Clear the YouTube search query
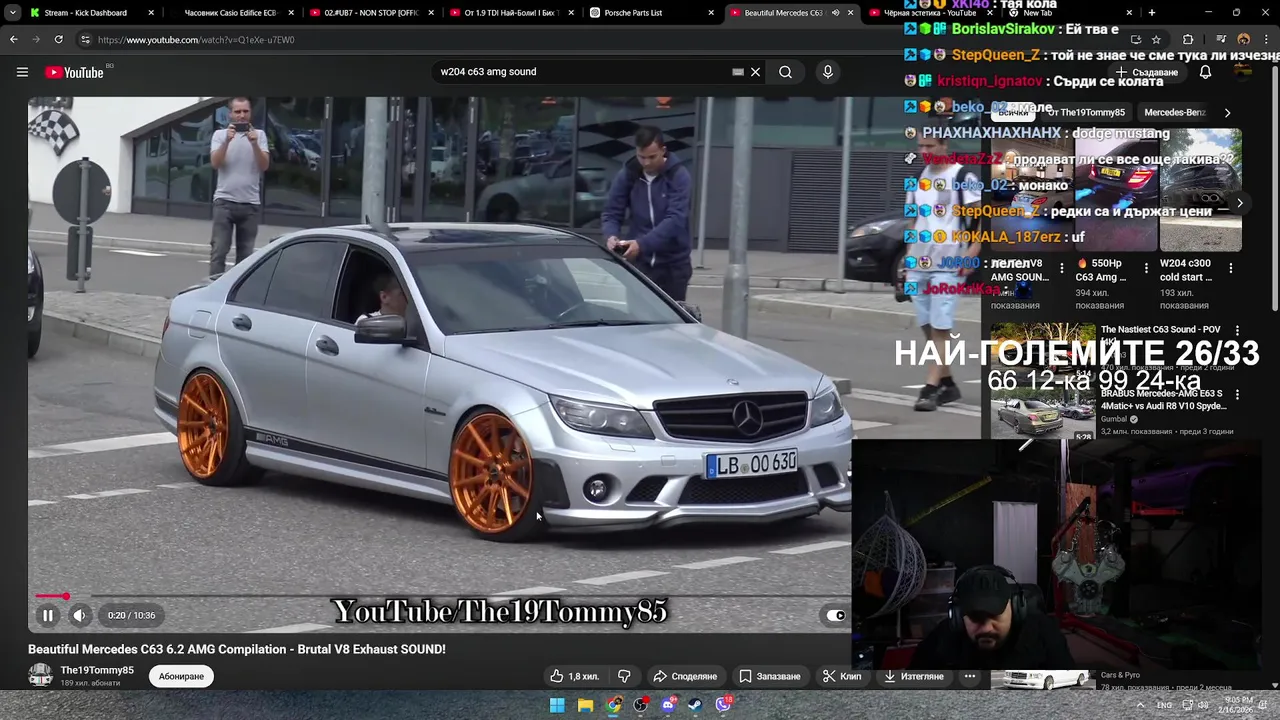The height and width of the screenshot is (720, 1280). tap(756, 72)
